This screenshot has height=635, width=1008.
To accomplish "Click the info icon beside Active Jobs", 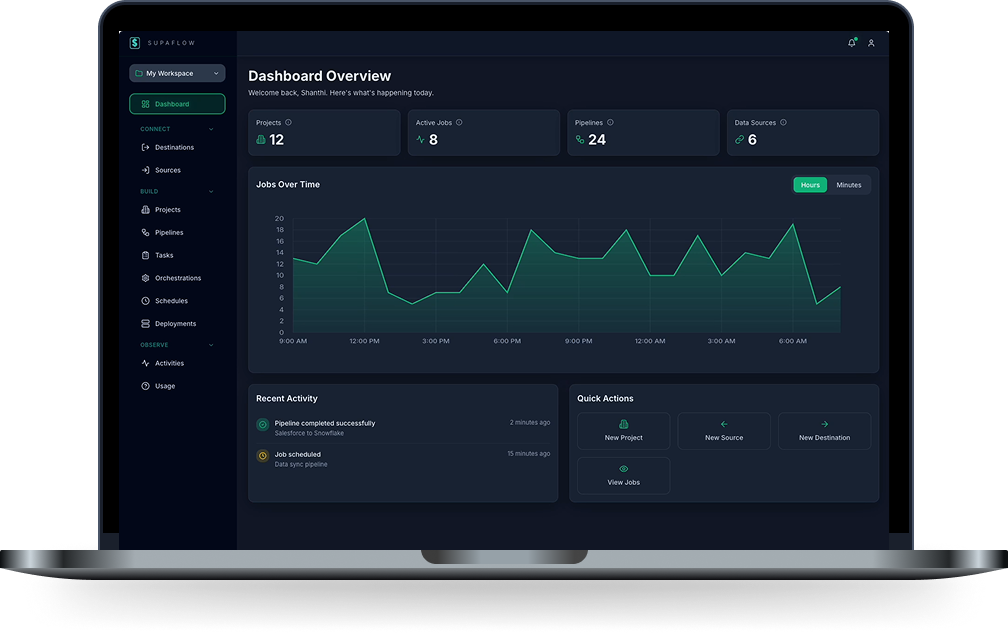I will 459,122.
